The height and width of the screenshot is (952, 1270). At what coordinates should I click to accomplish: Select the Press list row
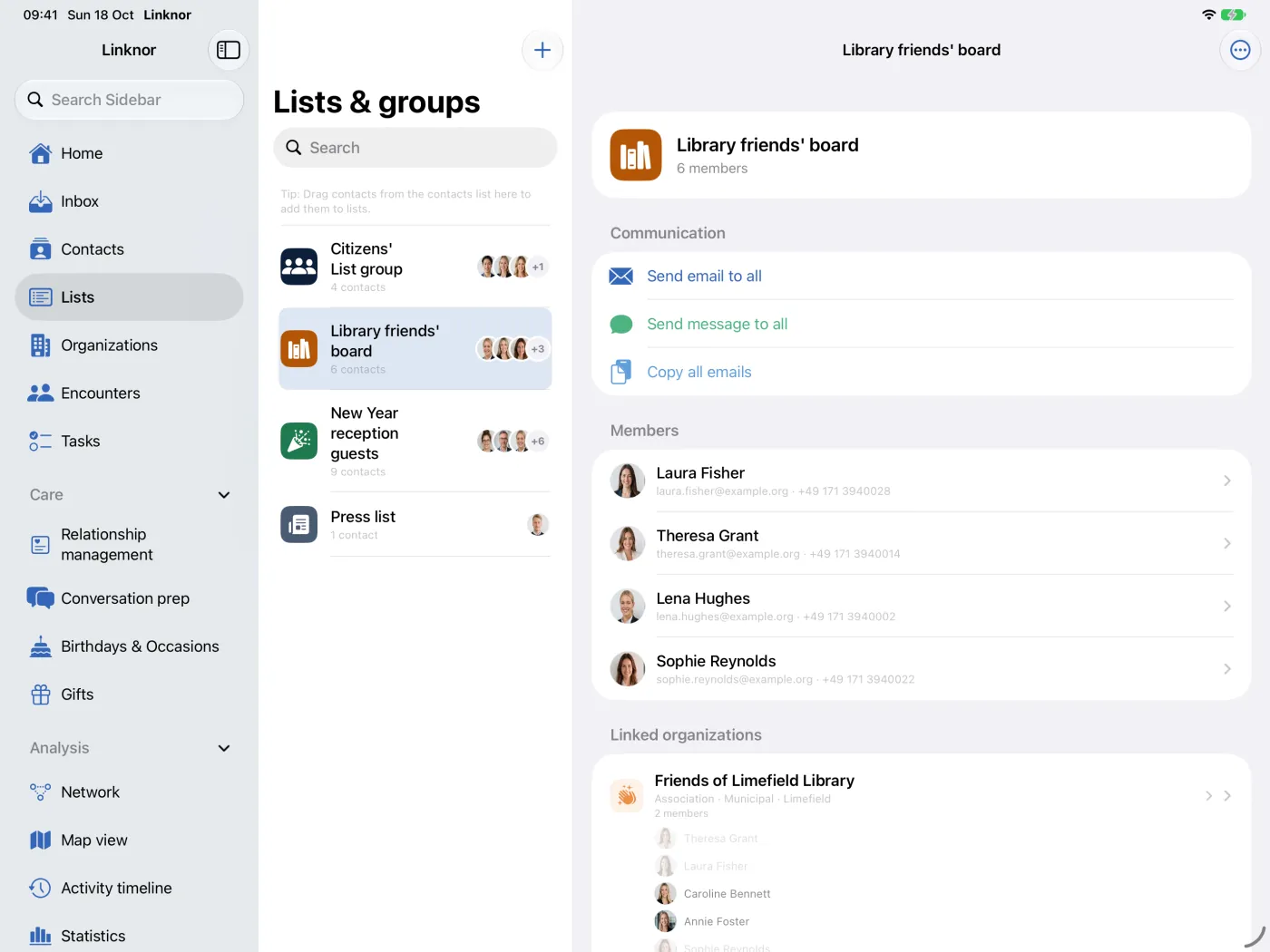click(x=415, y=525)
